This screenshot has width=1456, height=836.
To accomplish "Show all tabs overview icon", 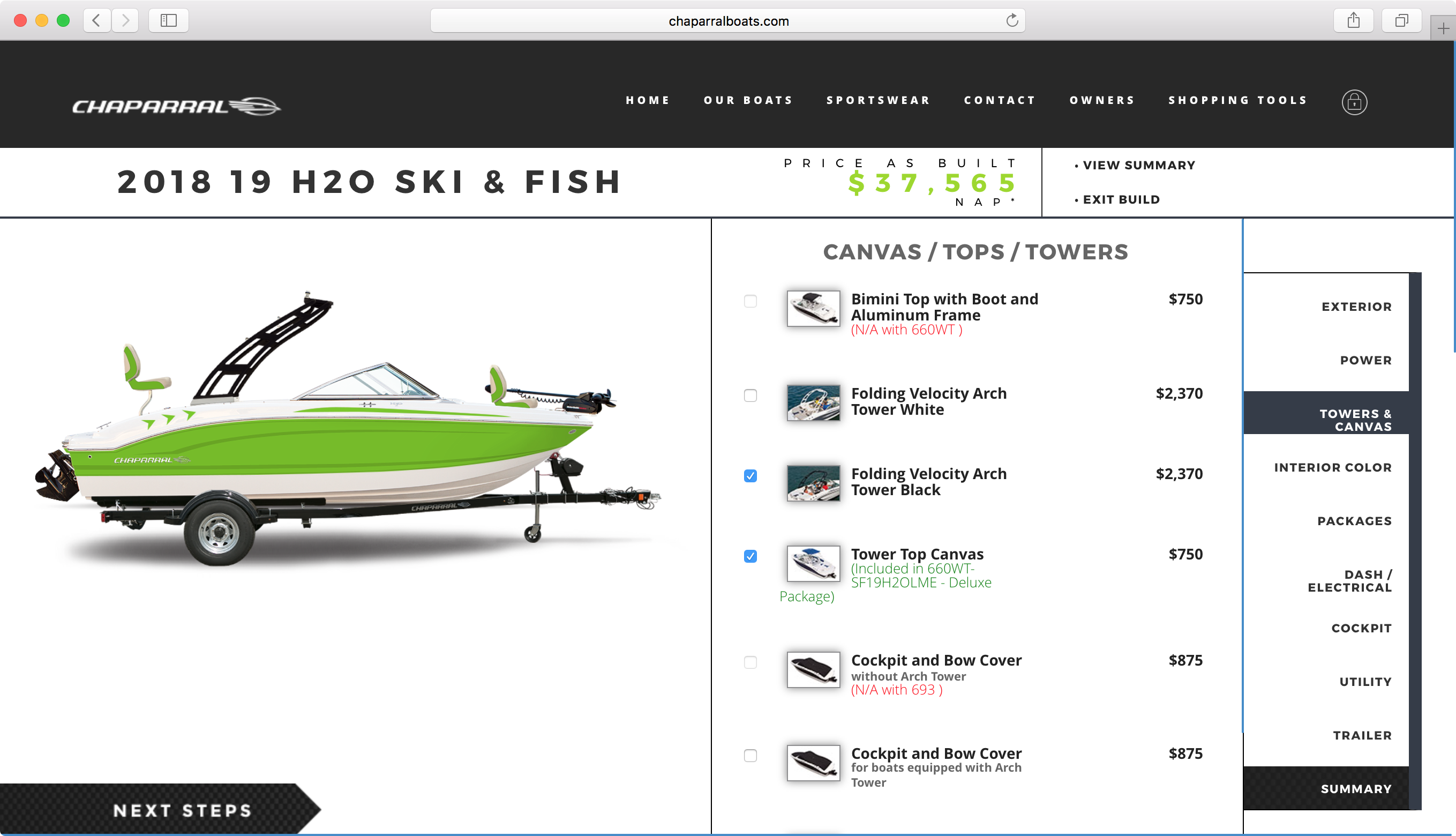I will click(x=1401, y=21).
